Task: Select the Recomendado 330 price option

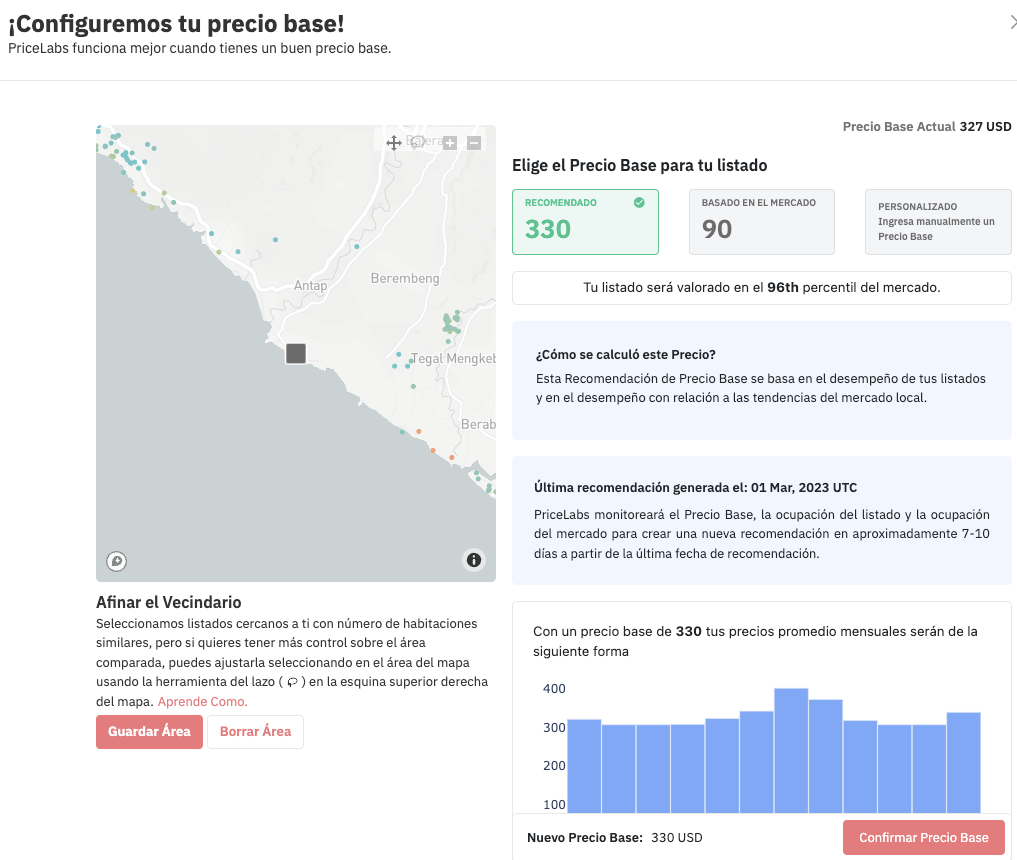Action: 585,222
